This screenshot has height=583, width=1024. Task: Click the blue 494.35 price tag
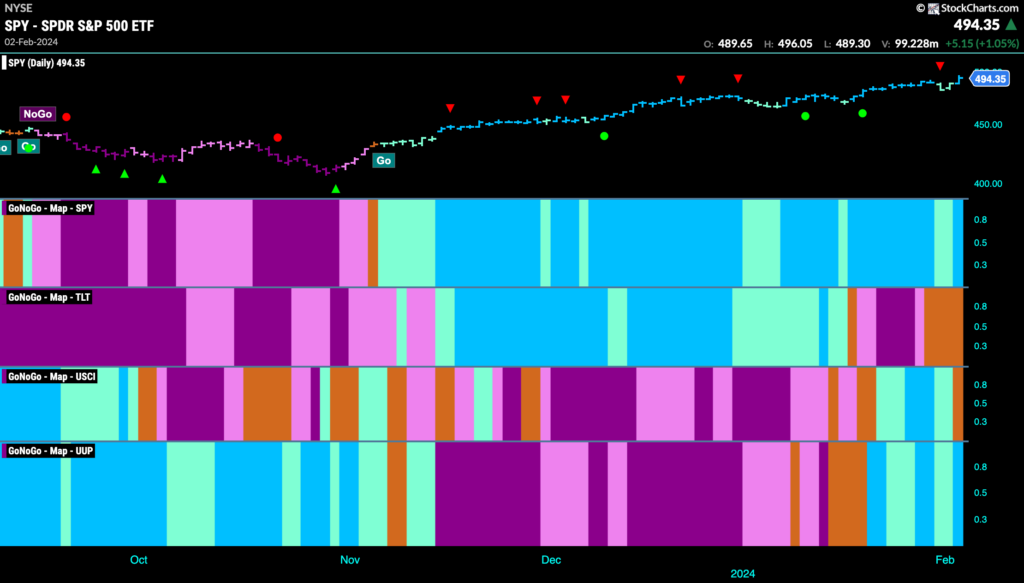point(989,79)
